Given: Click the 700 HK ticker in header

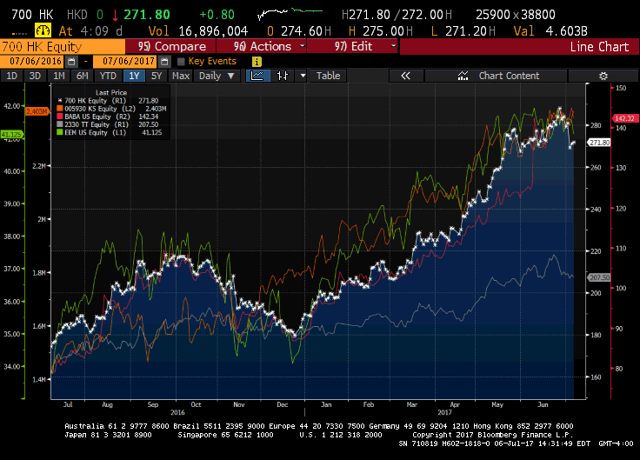Looking at the screenshot, I should 32,15.
